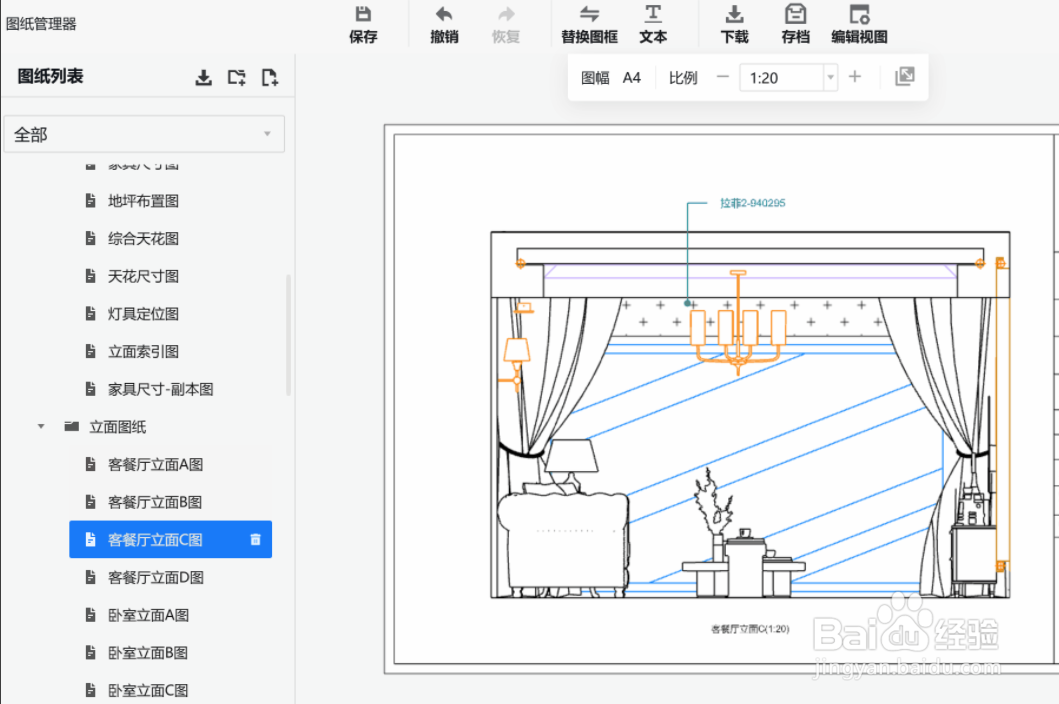1059x704 pixels.
Task: Click the orange wall lamp in the drawing
Action: [x=516, y=363]
